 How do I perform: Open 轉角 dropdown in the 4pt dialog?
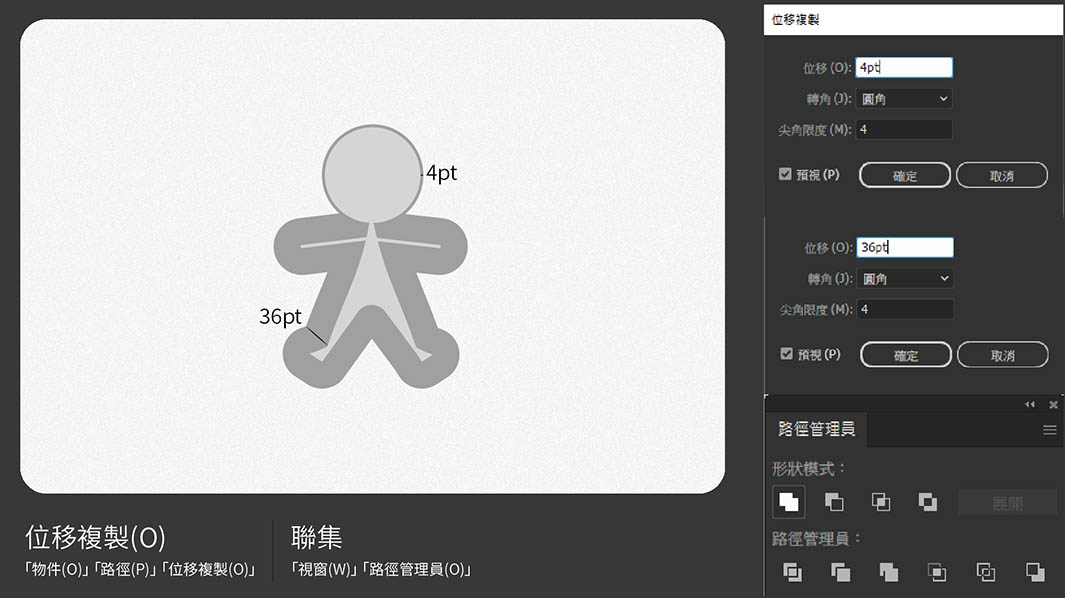click(x=904, y=98)
